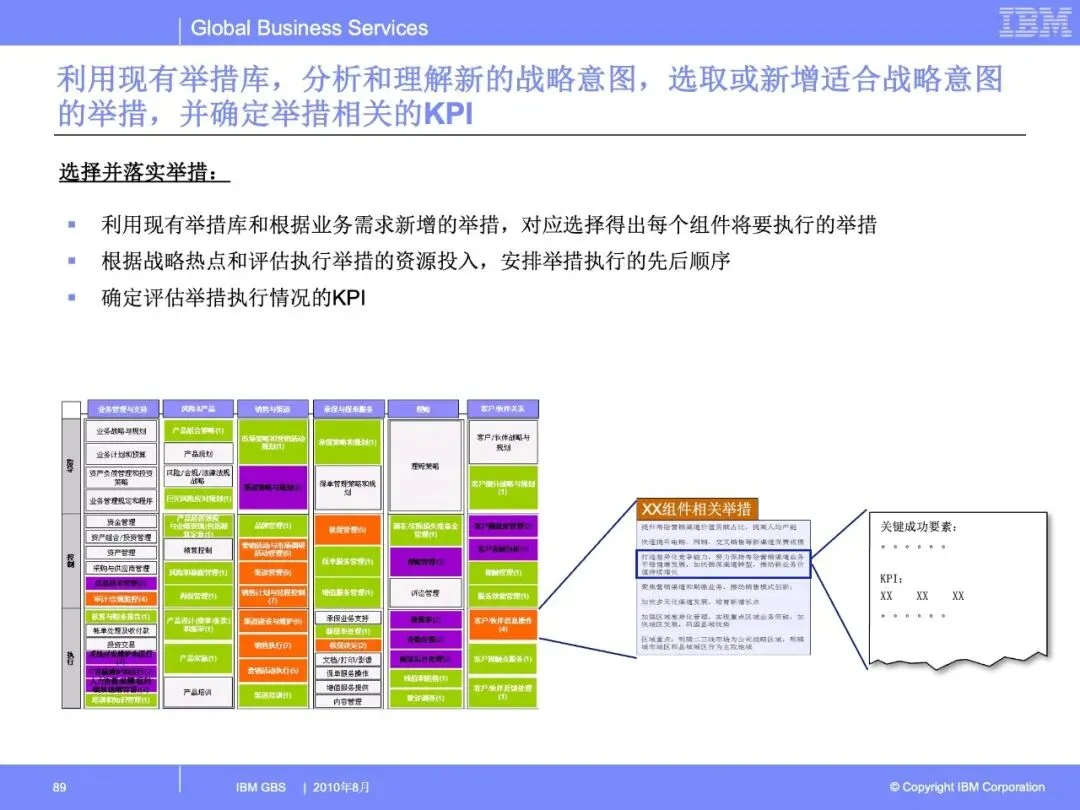Click the date 2010年8月 in the footer

point(341,787)
